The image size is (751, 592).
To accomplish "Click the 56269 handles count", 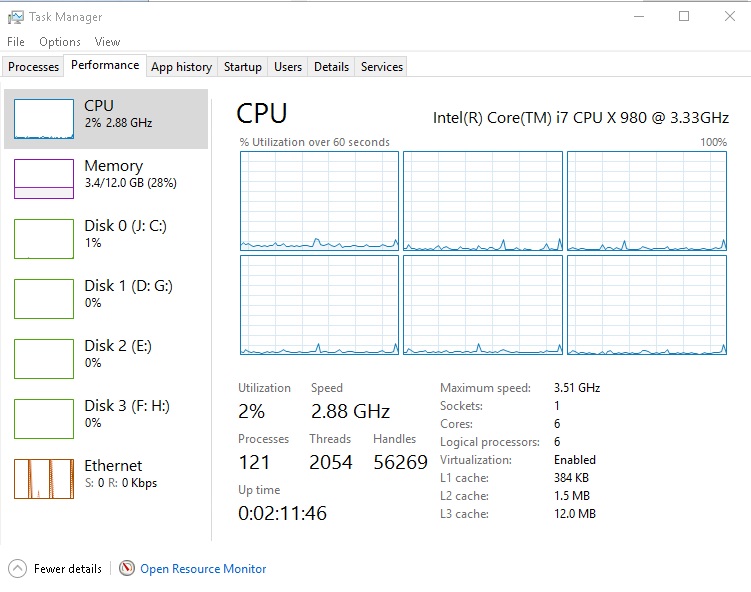I will pyautogui.click(x=400, y=462).
